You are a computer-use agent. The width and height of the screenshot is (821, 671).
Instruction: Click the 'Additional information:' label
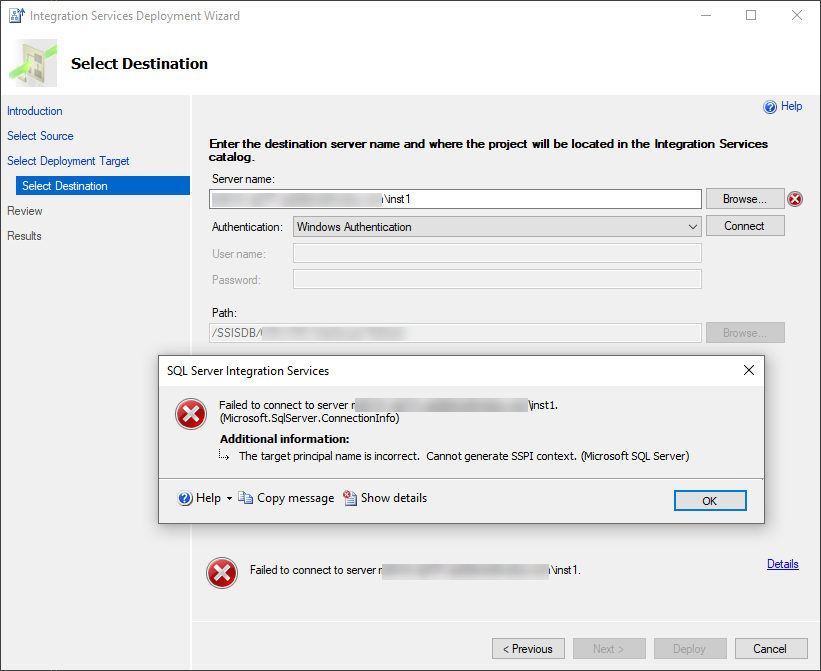(284, 439)
